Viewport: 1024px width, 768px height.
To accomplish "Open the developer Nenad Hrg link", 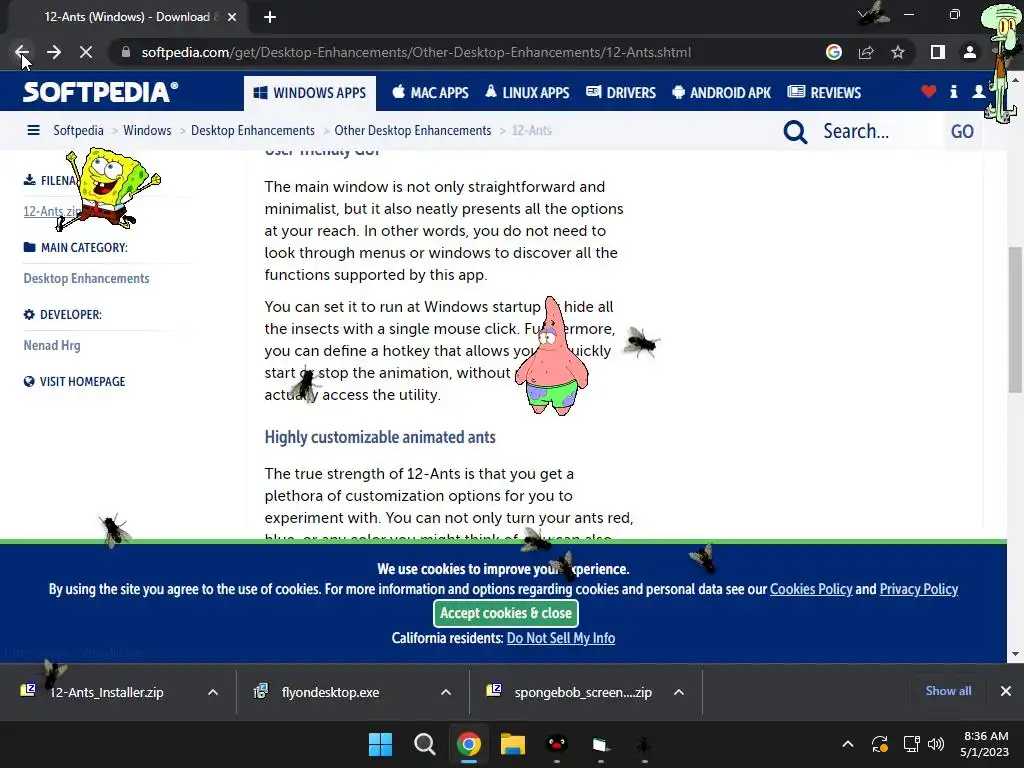I will (52, 345).
